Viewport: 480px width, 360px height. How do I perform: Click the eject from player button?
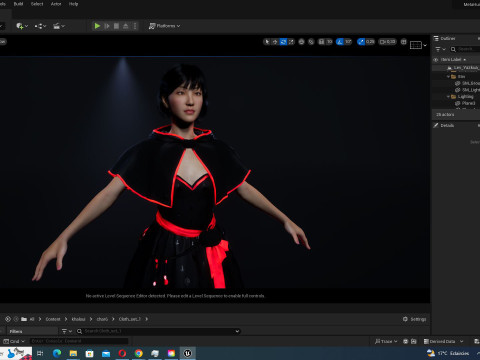click(x=126, y=26)
